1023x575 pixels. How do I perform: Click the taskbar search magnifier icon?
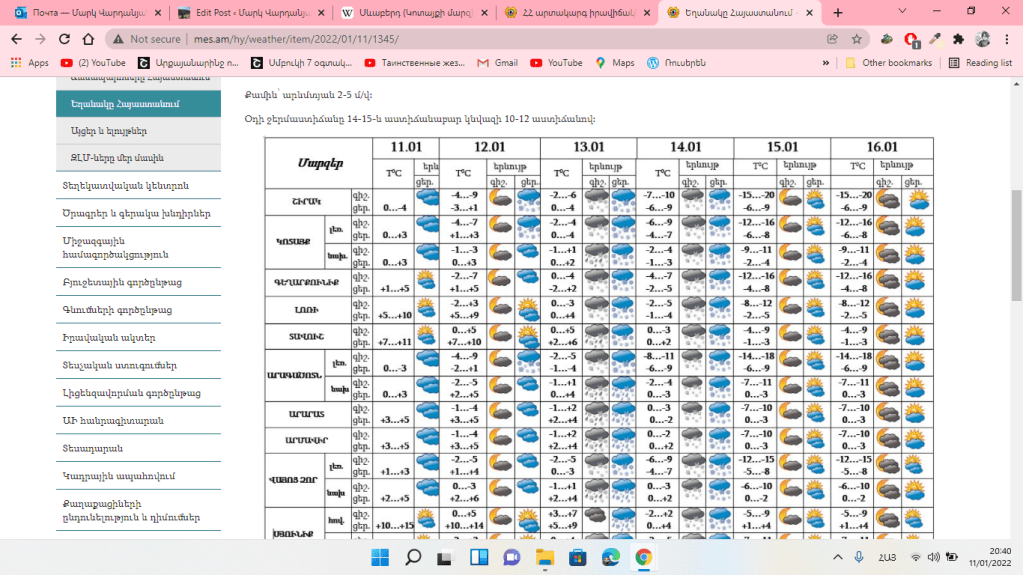click(412, 557)
